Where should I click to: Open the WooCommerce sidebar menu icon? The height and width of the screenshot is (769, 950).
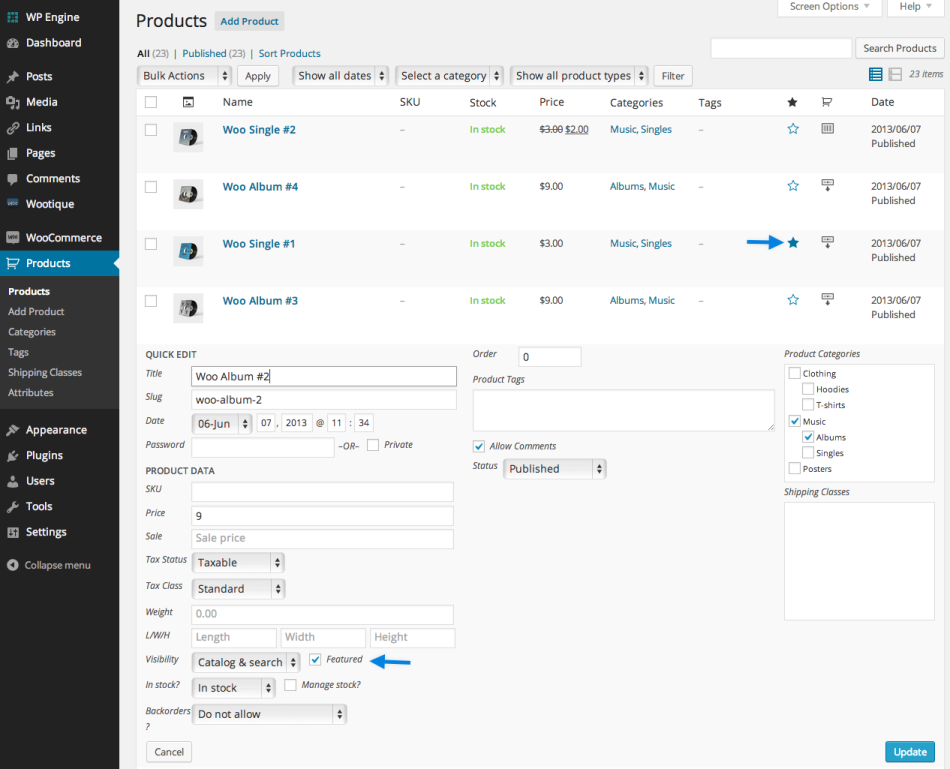pos(14,237)
